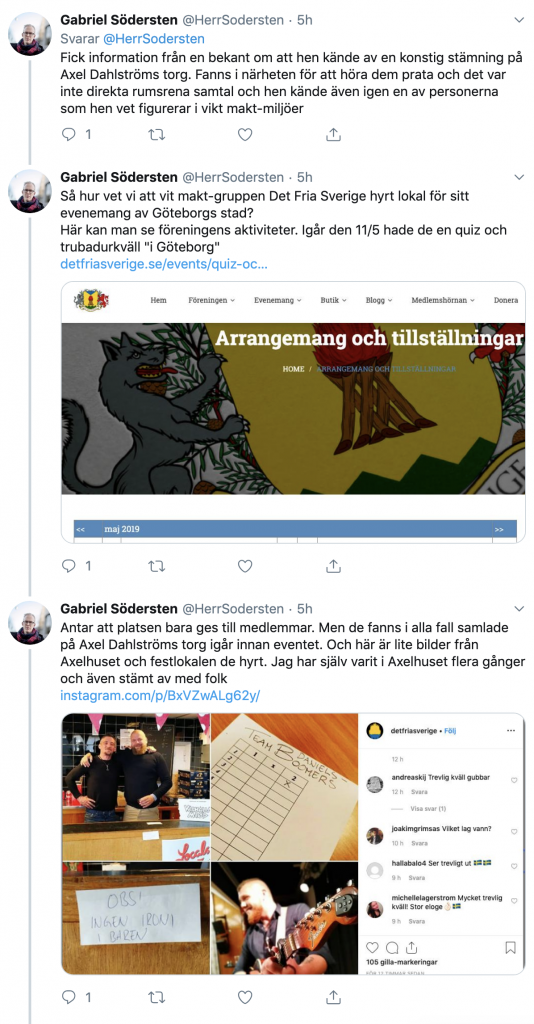Click the @HerrSodersten mention after Svarar
This screenshot has height=1024, width=534.
coord(152,39)
